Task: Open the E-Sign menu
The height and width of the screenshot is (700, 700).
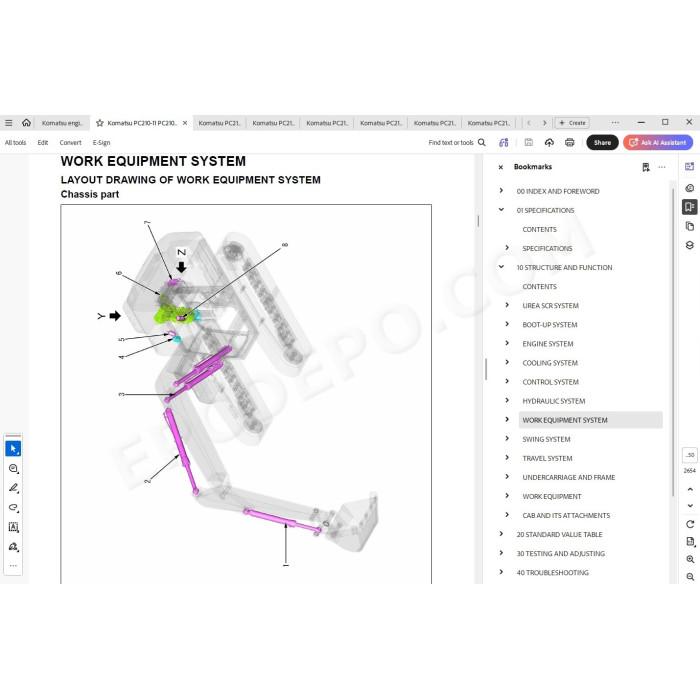Action: point(101,142)
